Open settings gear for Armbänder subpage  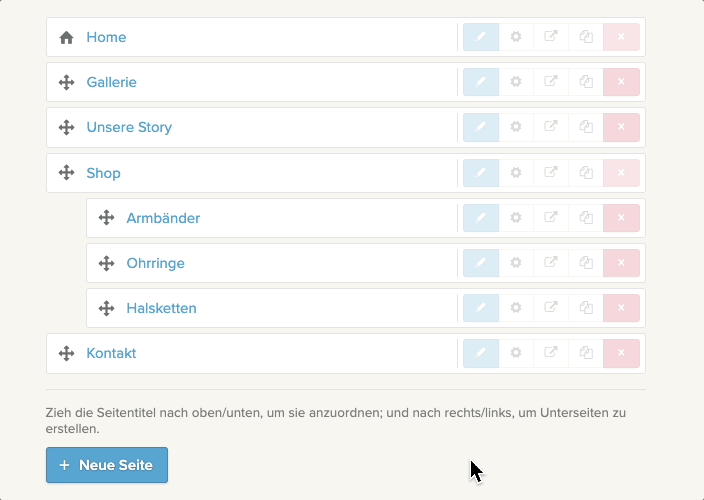click(516, 218)
